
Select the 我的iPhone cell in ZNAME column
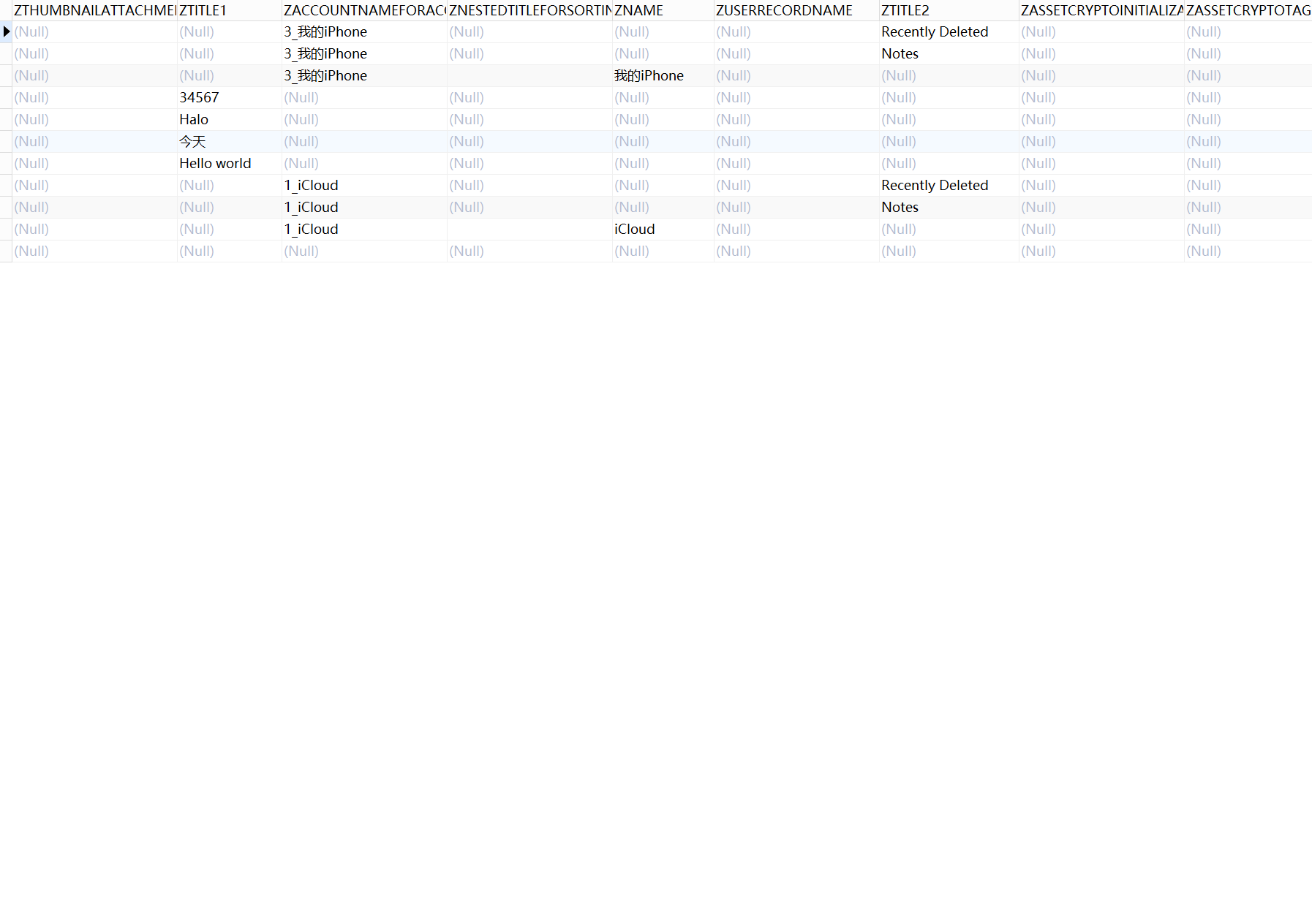[x=649, y=75]
